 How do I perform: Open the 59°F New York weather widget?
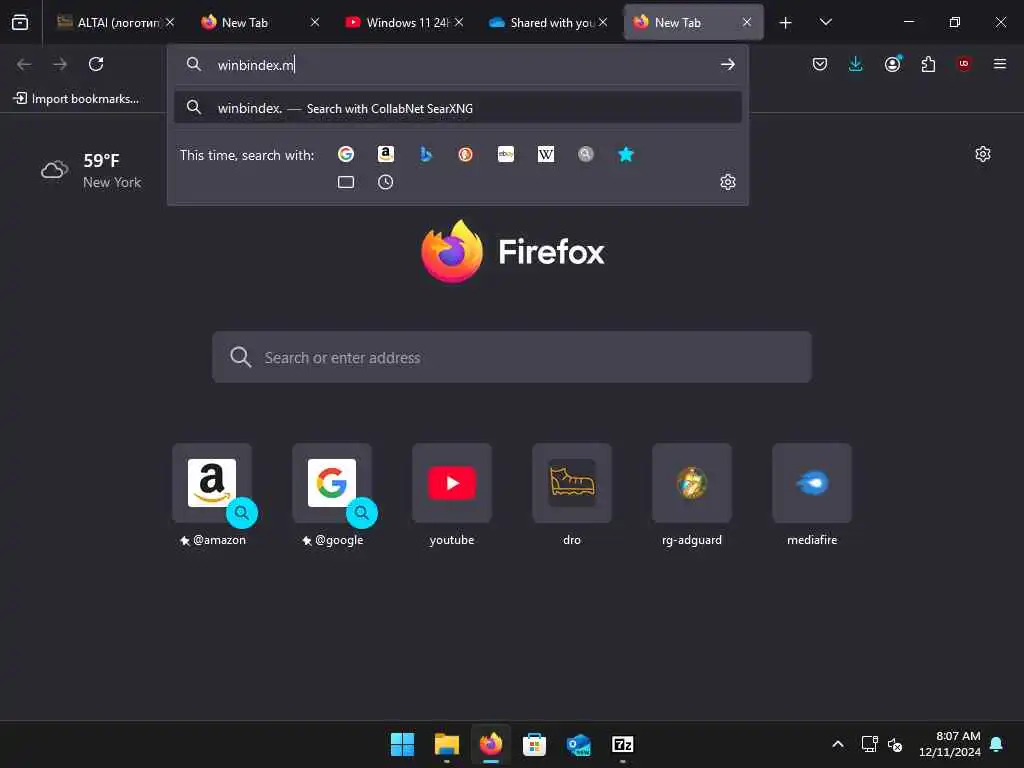[91, 171]
